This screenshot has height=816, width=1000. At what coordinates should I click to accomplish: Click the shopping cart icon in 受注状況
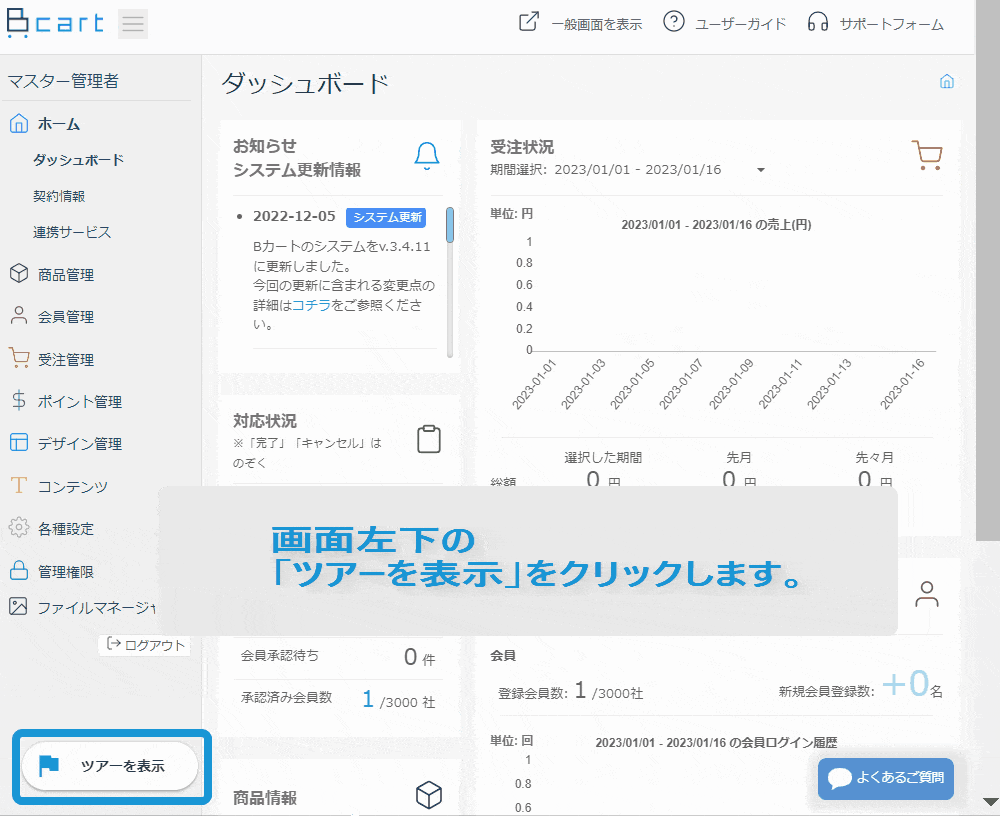927,155
